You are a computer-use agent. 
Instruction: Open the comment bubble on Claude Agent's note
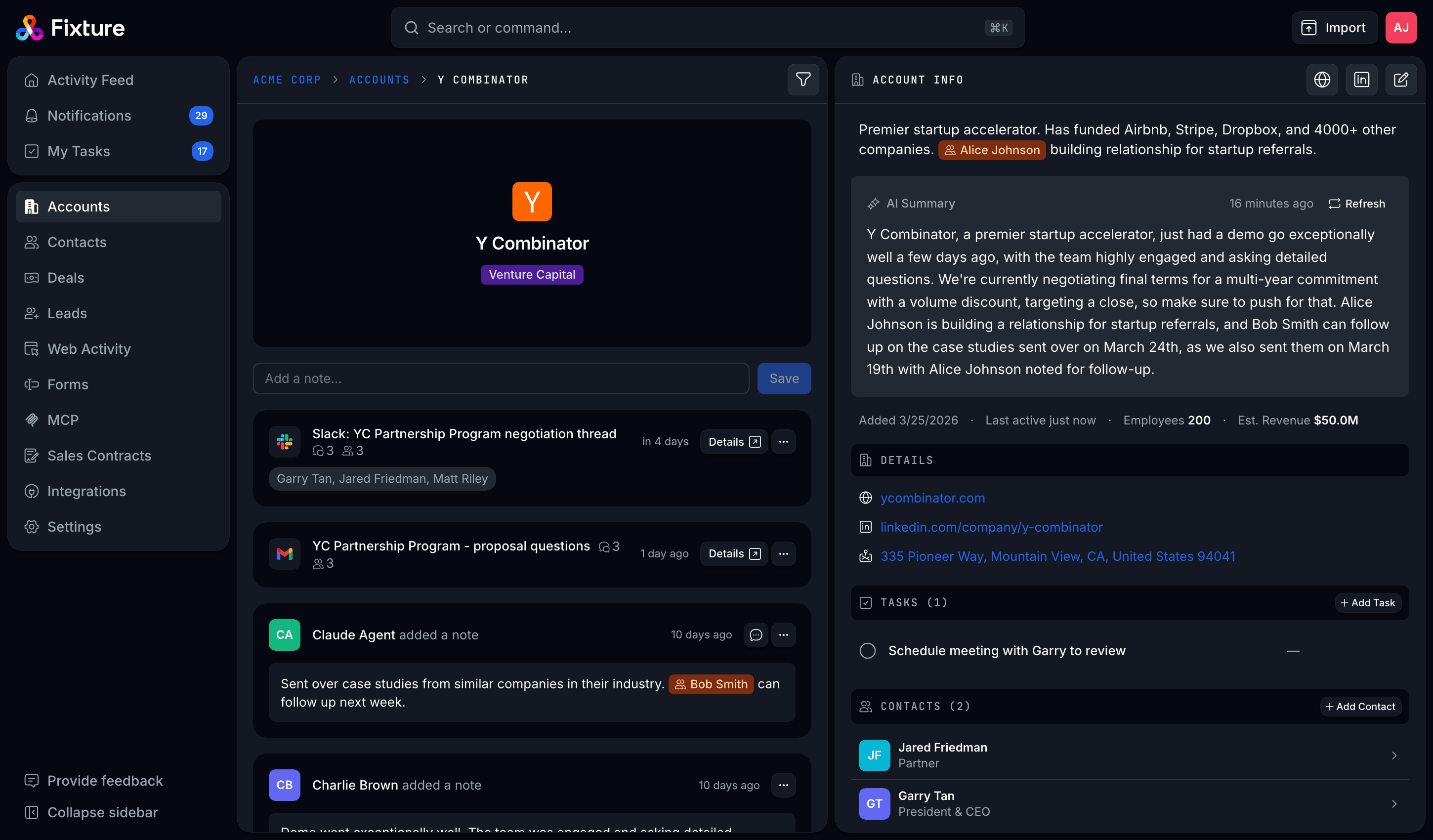point(756,634)
